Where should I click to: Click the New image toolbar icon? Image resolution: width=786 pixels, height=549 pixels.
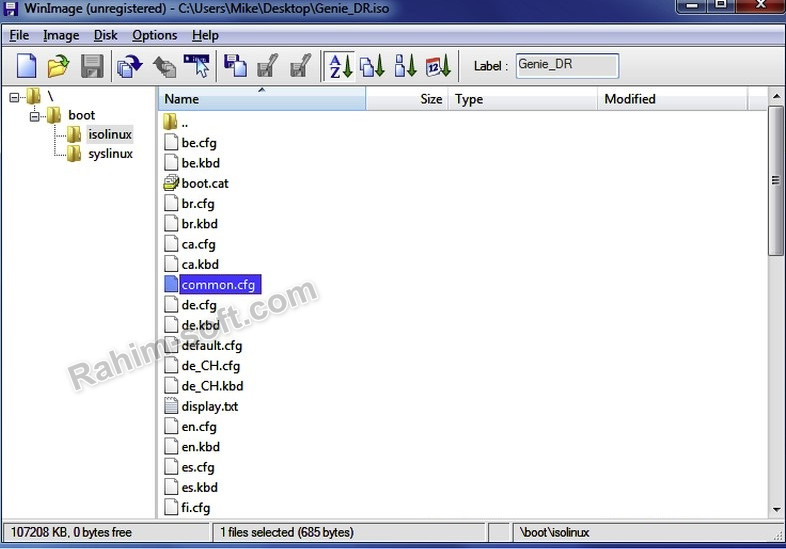pos(27,66)
